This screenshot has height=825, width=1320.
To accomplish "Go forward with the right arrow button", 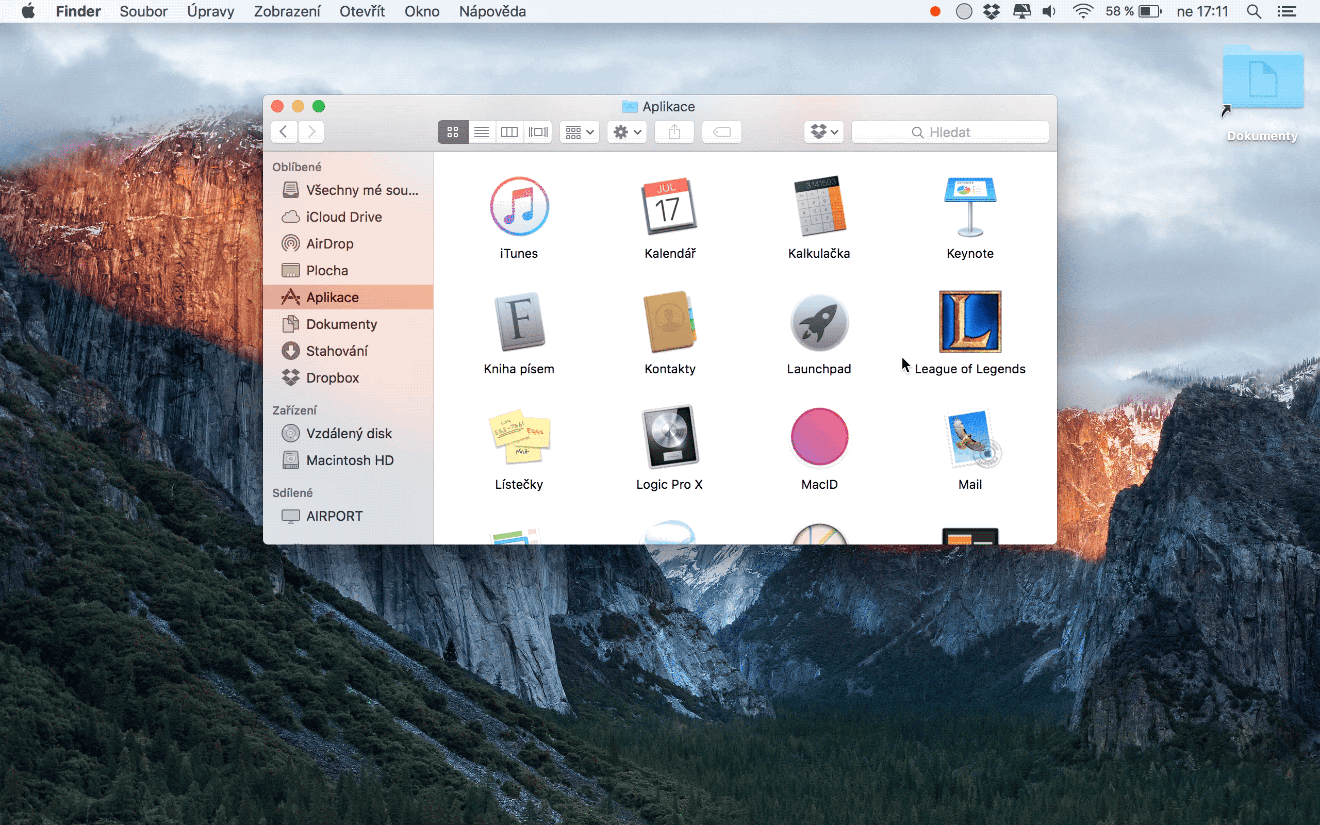I will (x=311, y=132).
